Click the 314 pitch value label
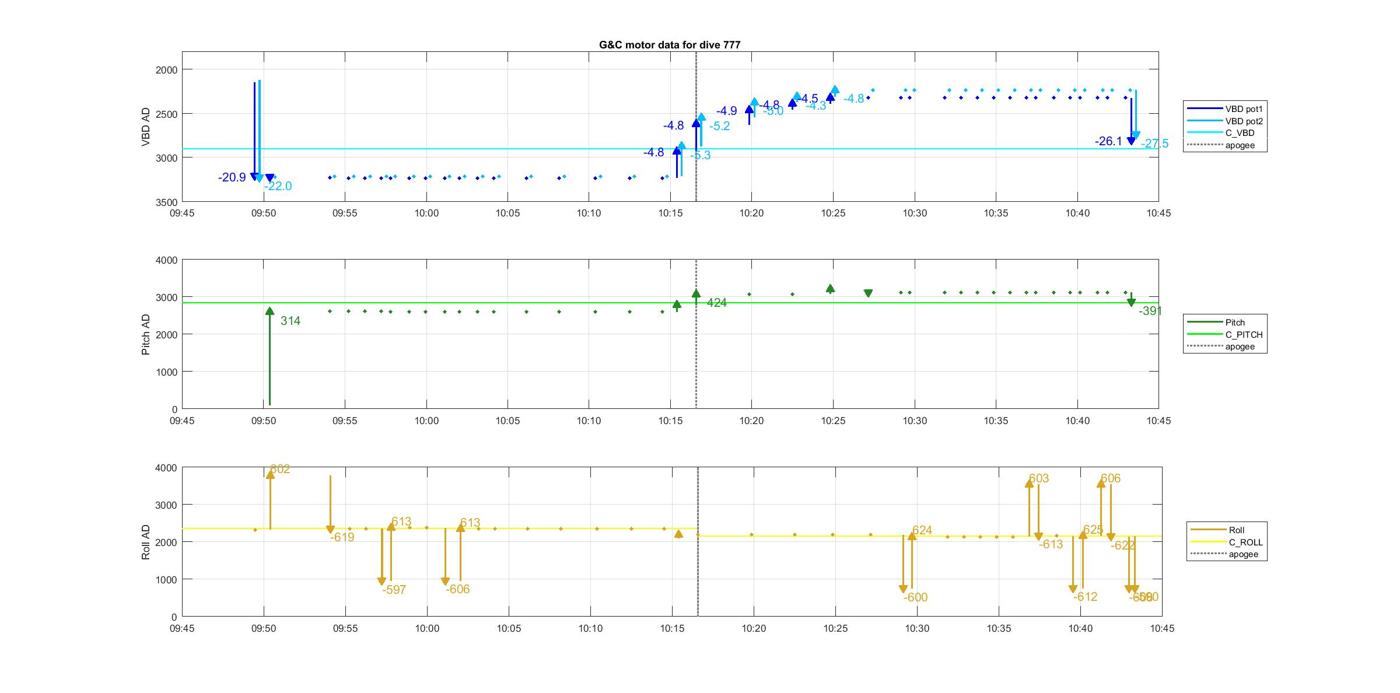This screenshot has width=1400, height=693. pyautogui.click(x=290, y=321)
